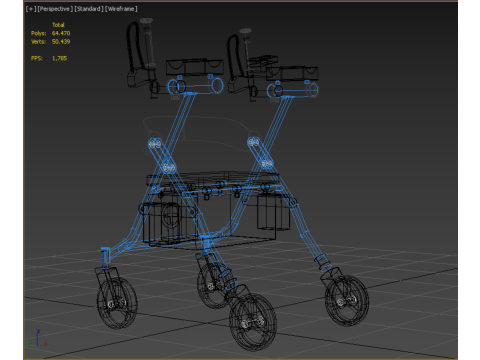
Task: Click the XYZ axis gizmo
Action: [37, 339]
